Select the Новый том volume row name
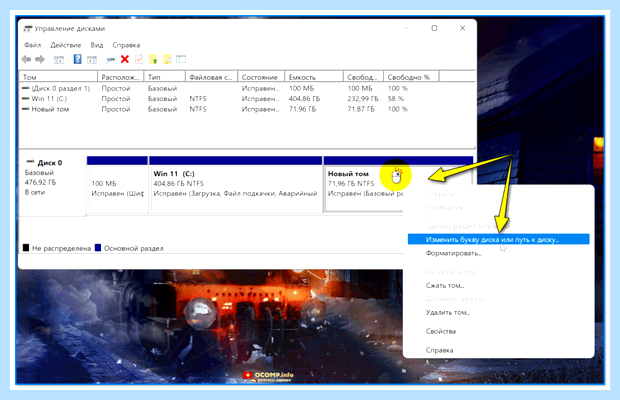 tap(50, 109)
